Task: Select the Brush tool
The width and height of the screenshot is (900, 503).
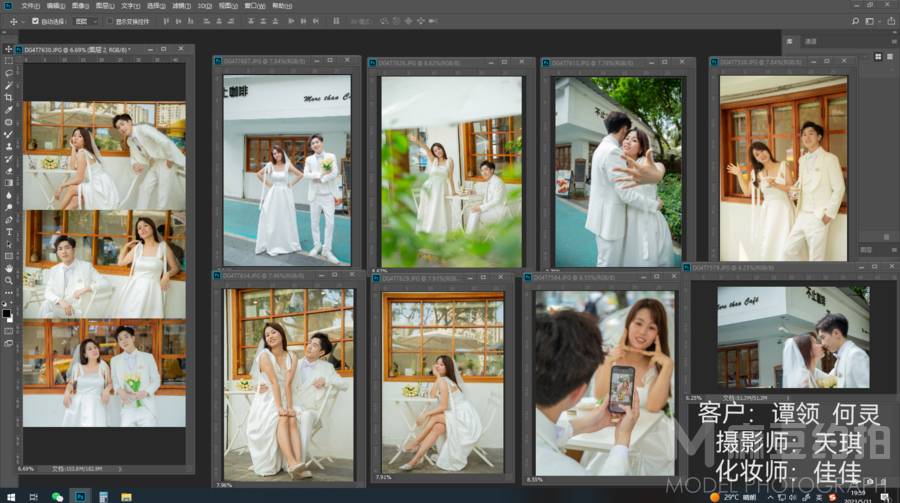Action: click(9, 134)
